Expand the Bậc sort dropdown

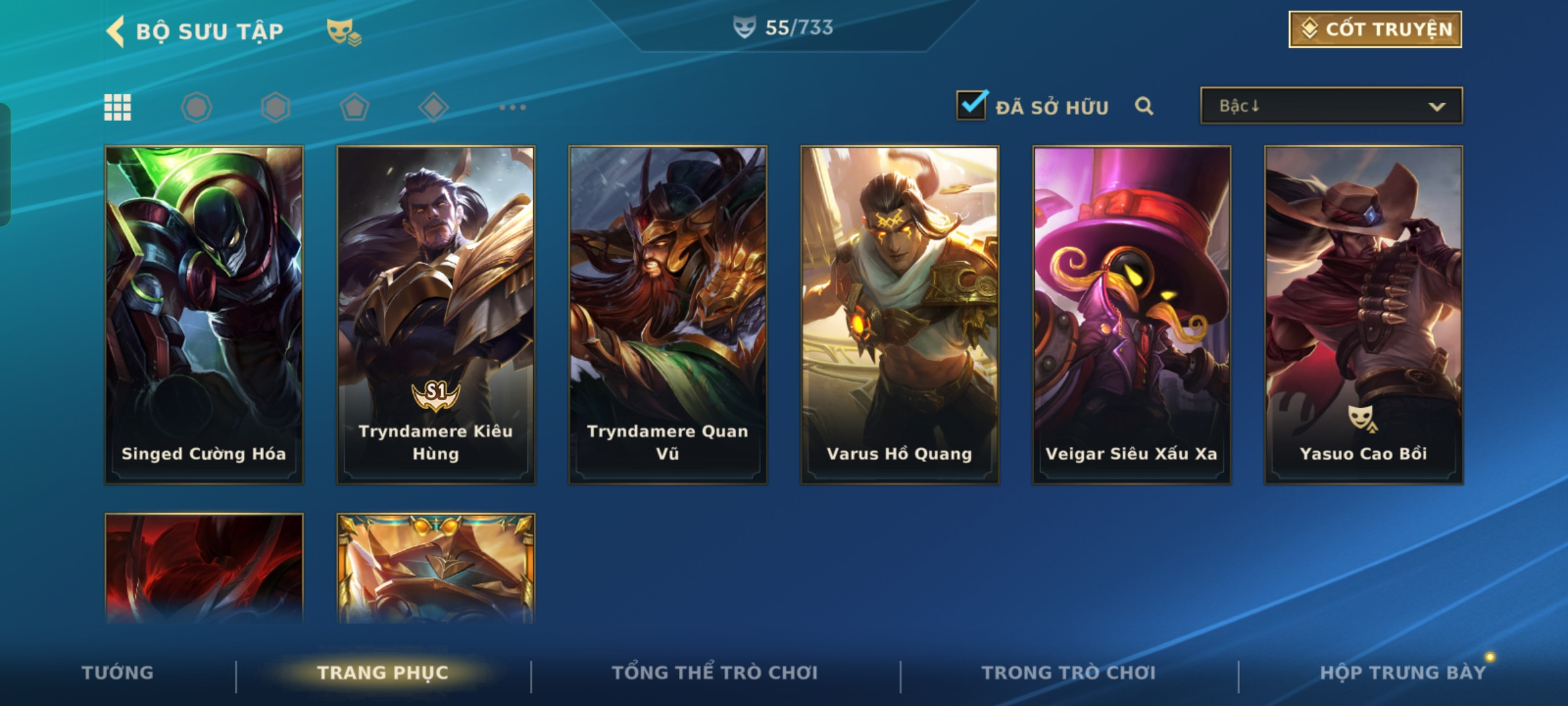click(x=1331, y=106)
